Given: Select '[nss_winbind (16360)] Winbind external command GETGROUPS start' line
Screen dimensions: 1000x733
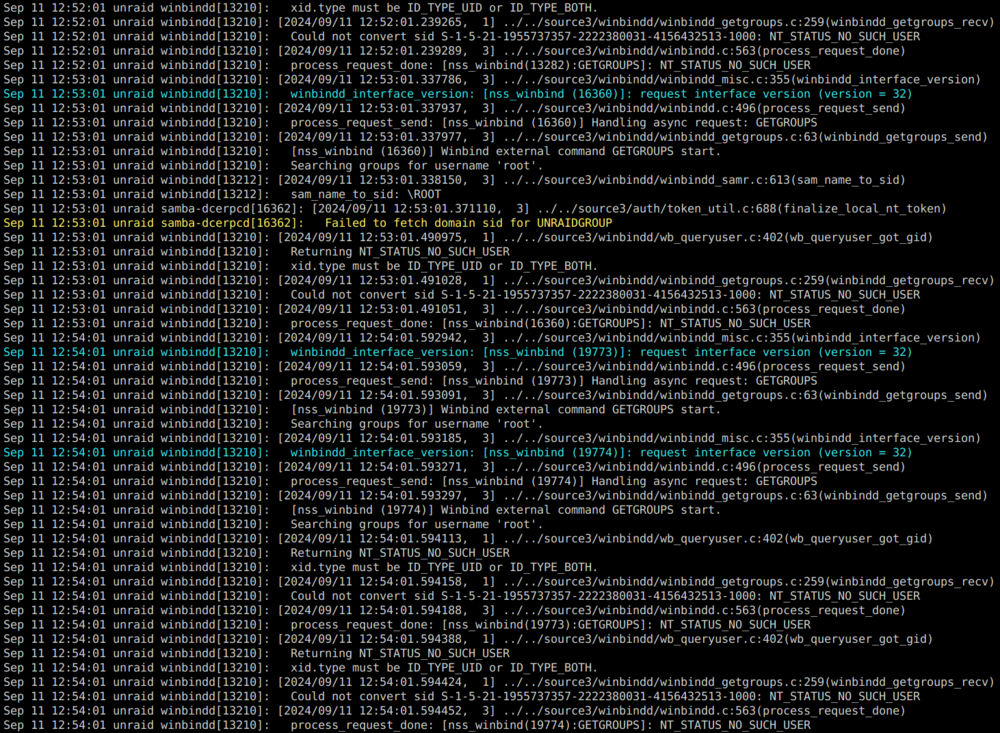Looking at the screenshot, I should click(x=362, y=151).
